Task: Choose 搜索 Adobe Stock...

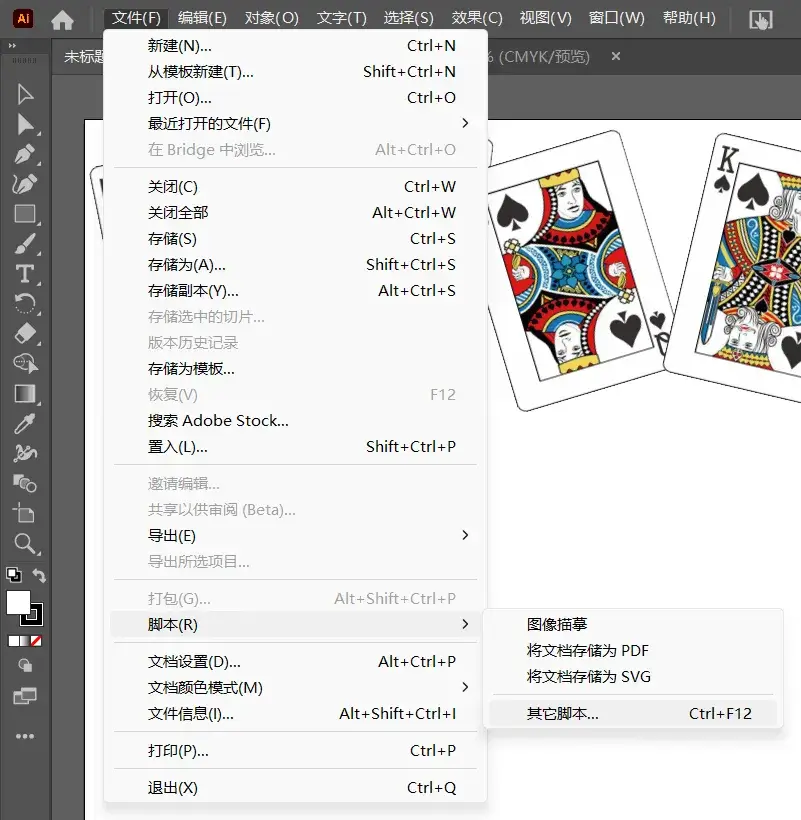Action: (x=295, y=420)
